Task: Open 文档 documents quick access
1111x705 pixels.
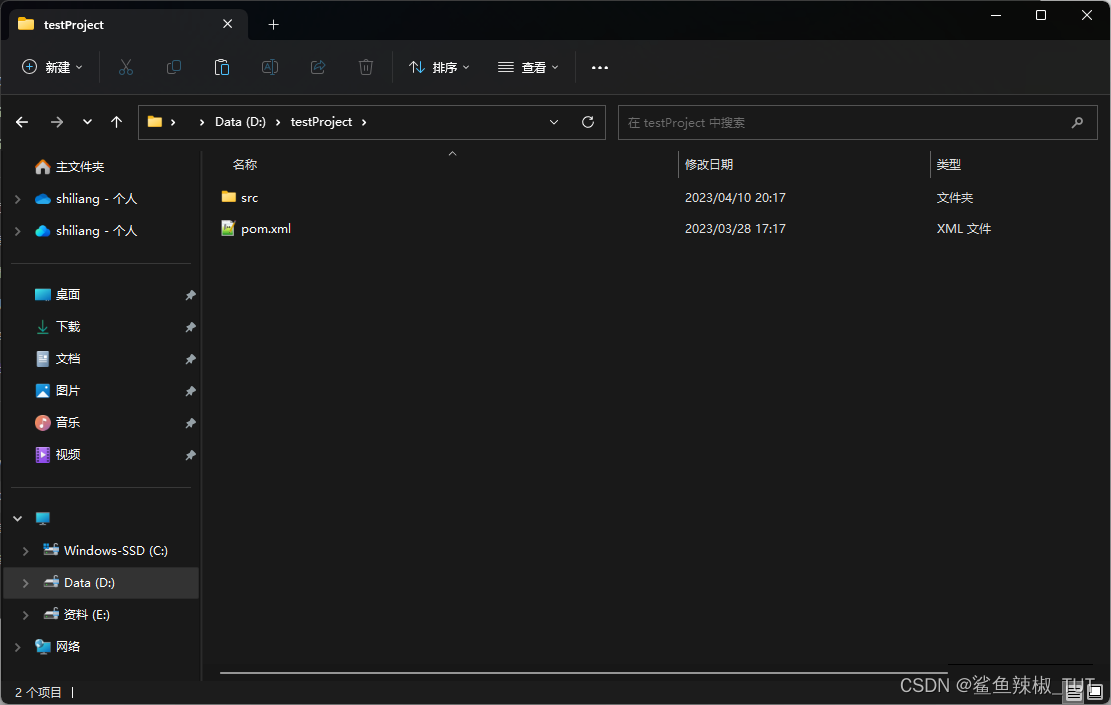Action: 57,359
